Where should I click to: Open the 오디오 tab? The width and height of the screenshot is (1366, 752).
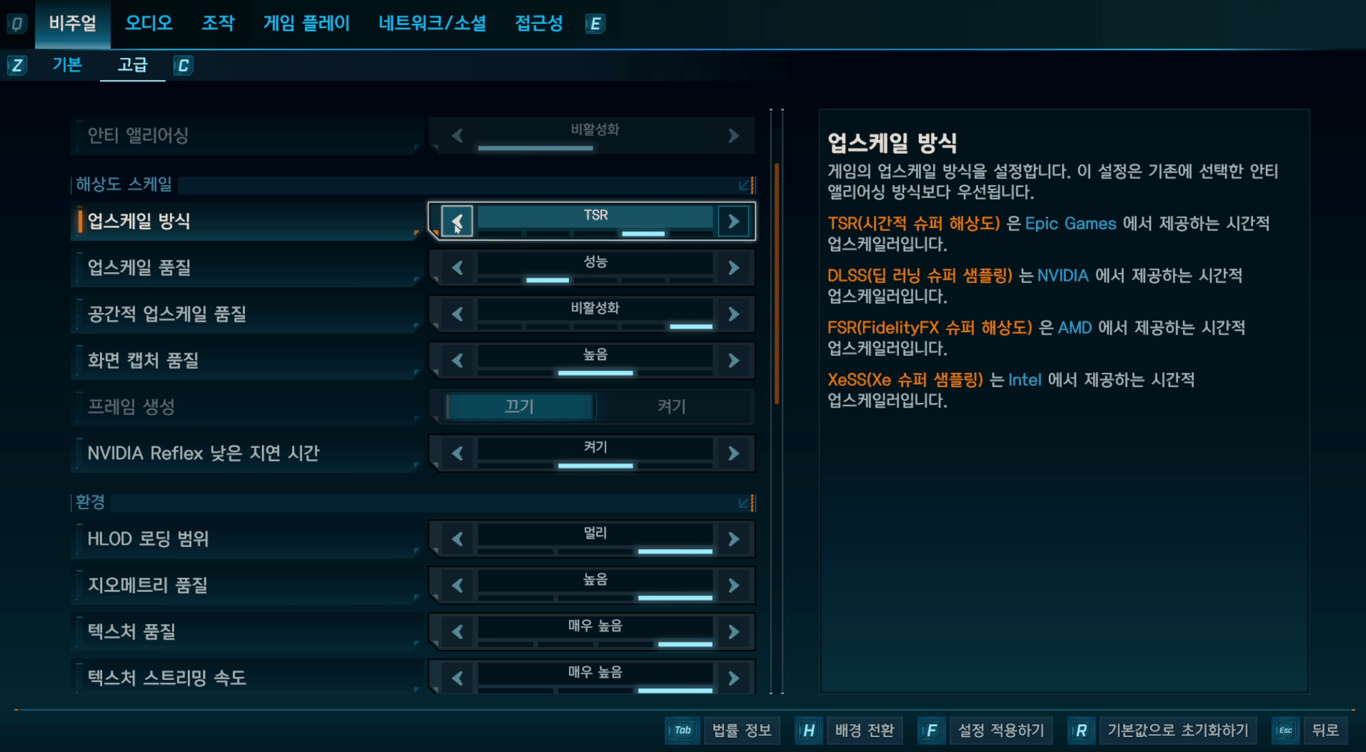pos(149,23)
